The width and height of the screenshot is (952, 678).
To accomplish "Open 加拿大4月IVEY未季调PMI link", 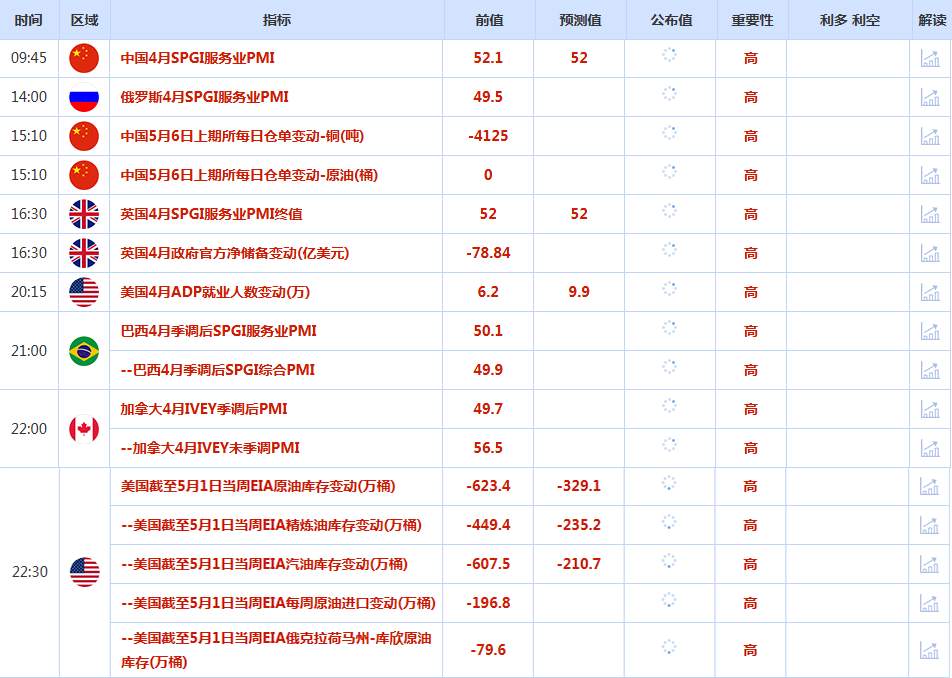I will [210, 448].
